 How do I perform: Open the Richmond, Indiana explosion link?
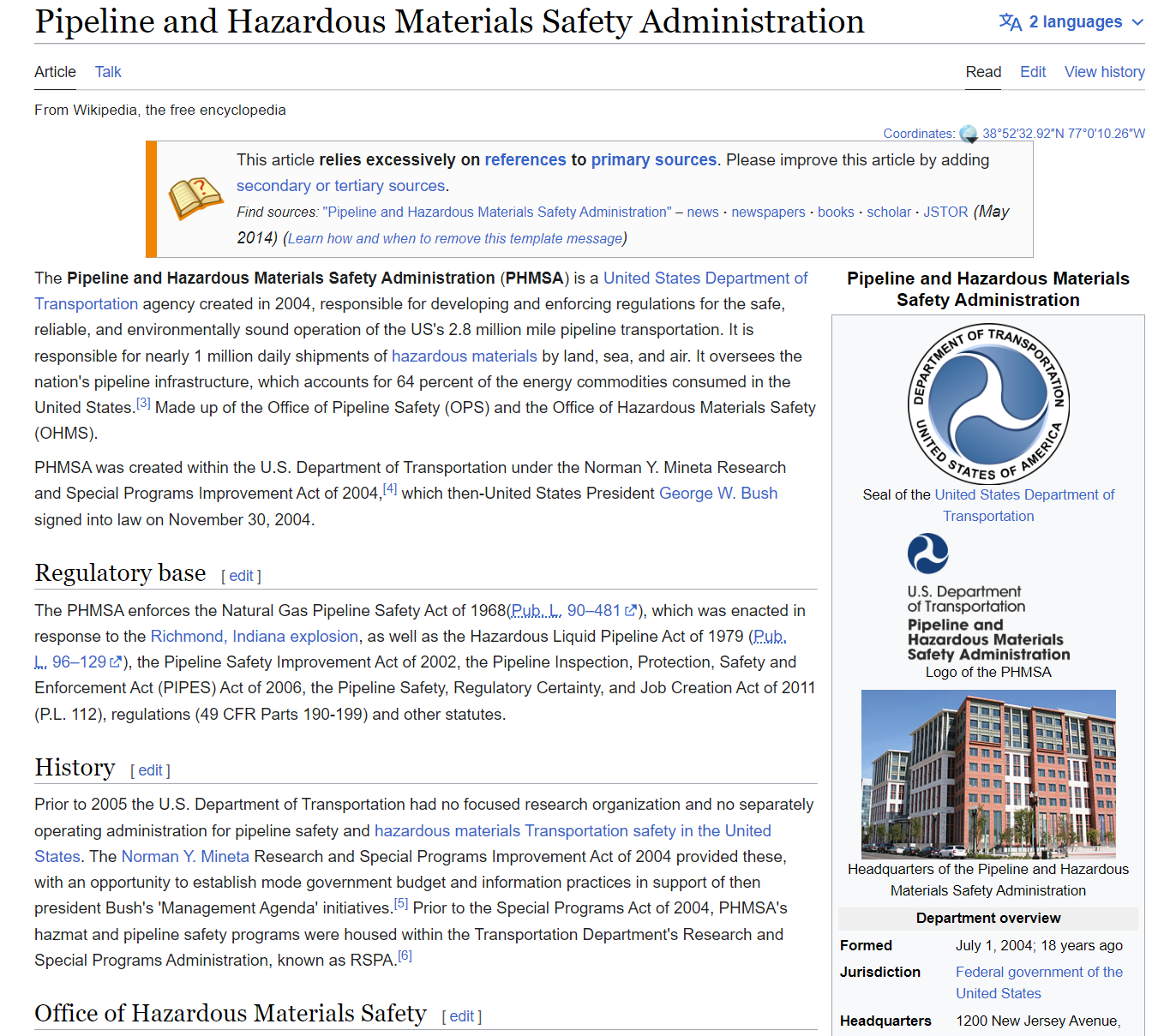pos(255,637)
